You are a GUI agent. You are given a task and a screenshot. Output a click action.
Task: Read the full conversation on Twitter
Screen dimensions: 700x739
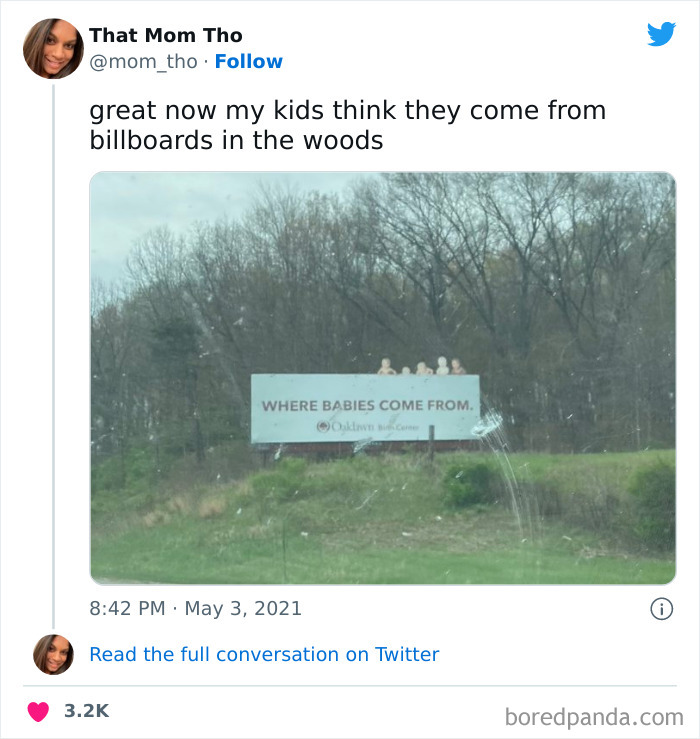(x=264, y=654)
